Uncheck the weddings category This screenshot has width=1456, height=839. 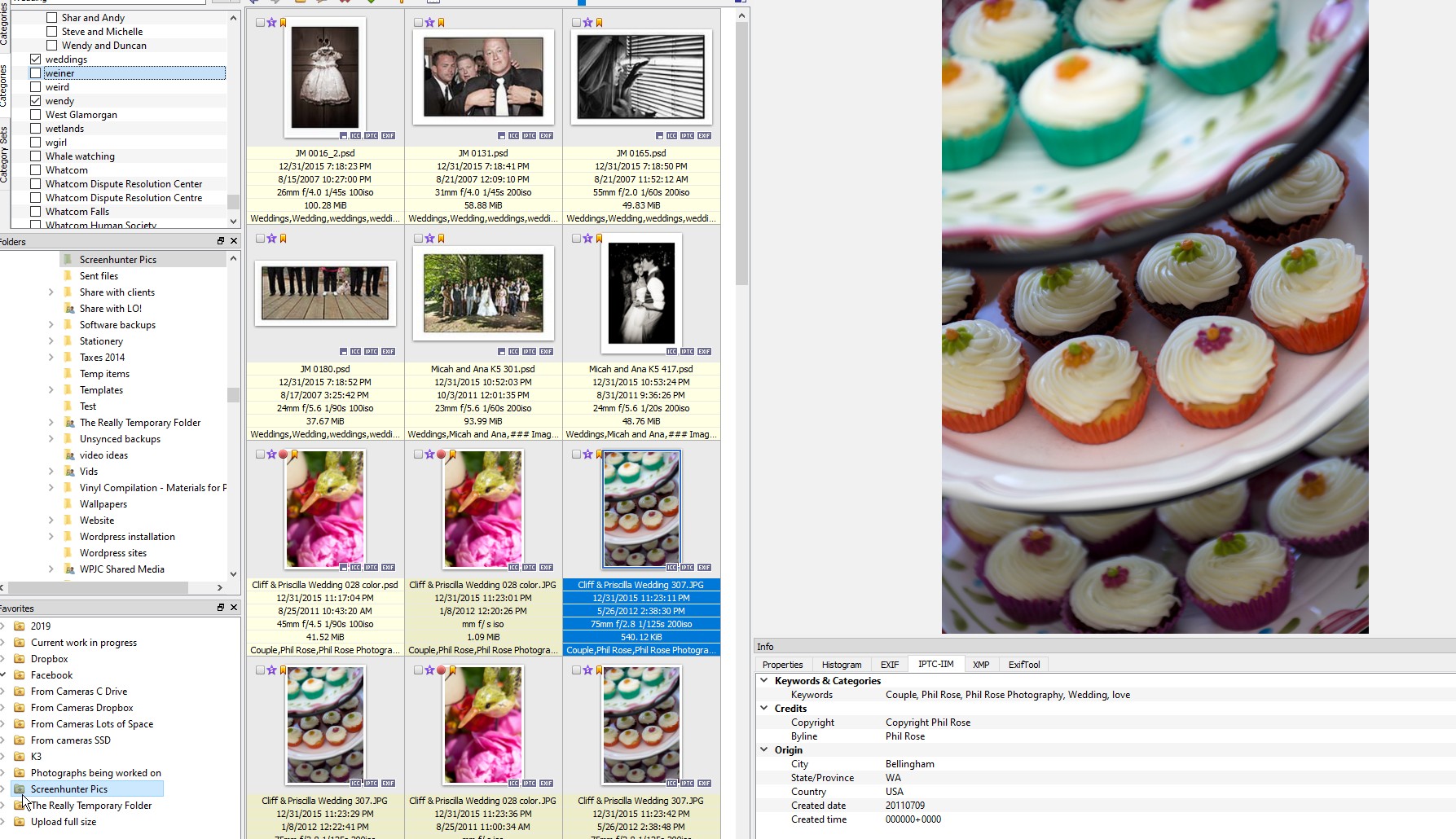[36, 59]
